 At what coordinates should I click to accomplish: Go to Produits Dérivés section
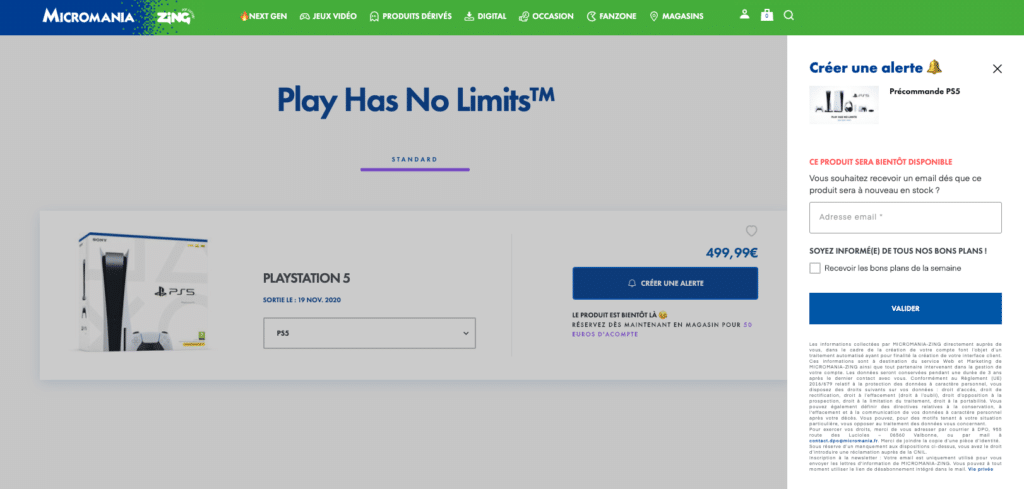(x=410, y=17)
